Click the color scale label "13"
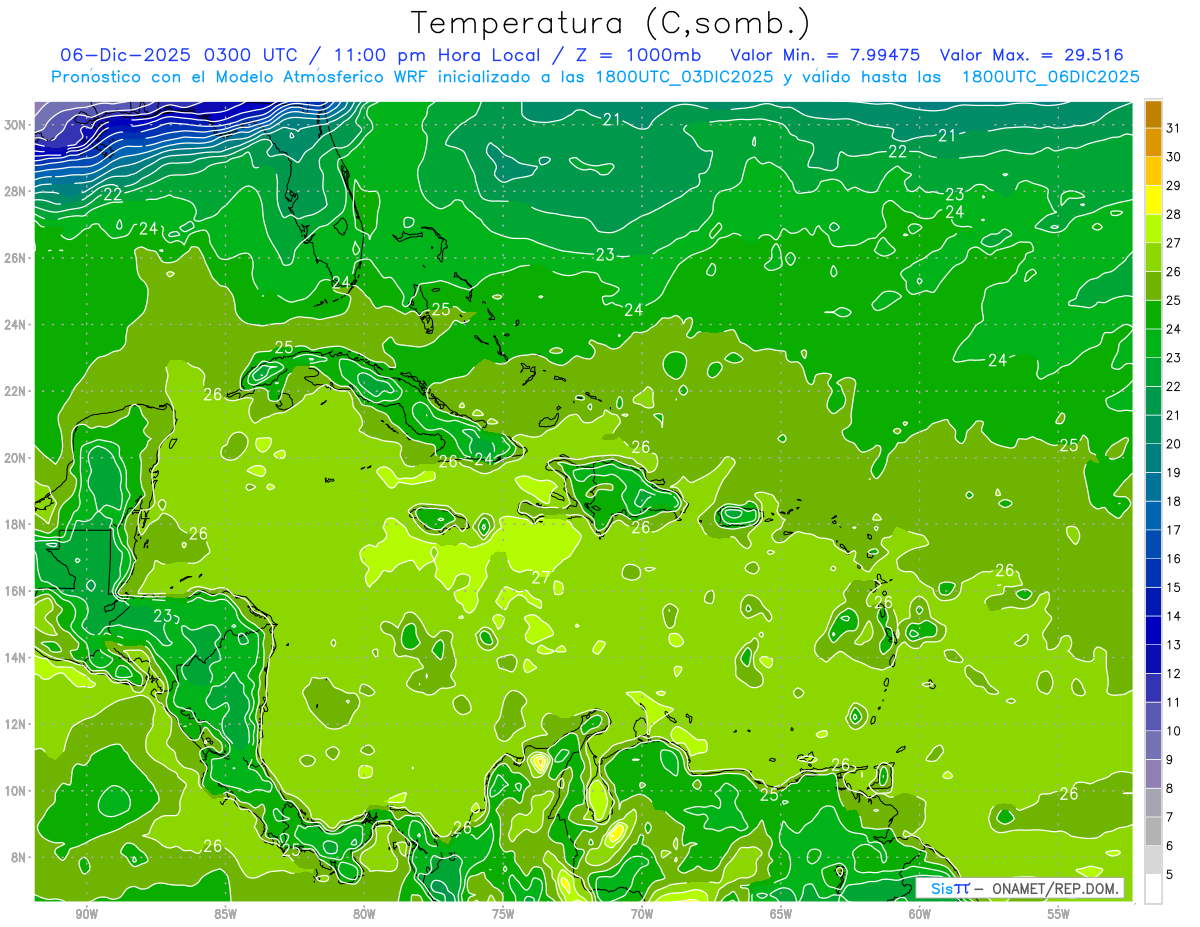The image size is (1200, 927). pyautogui.click(x=1174, y=644)
